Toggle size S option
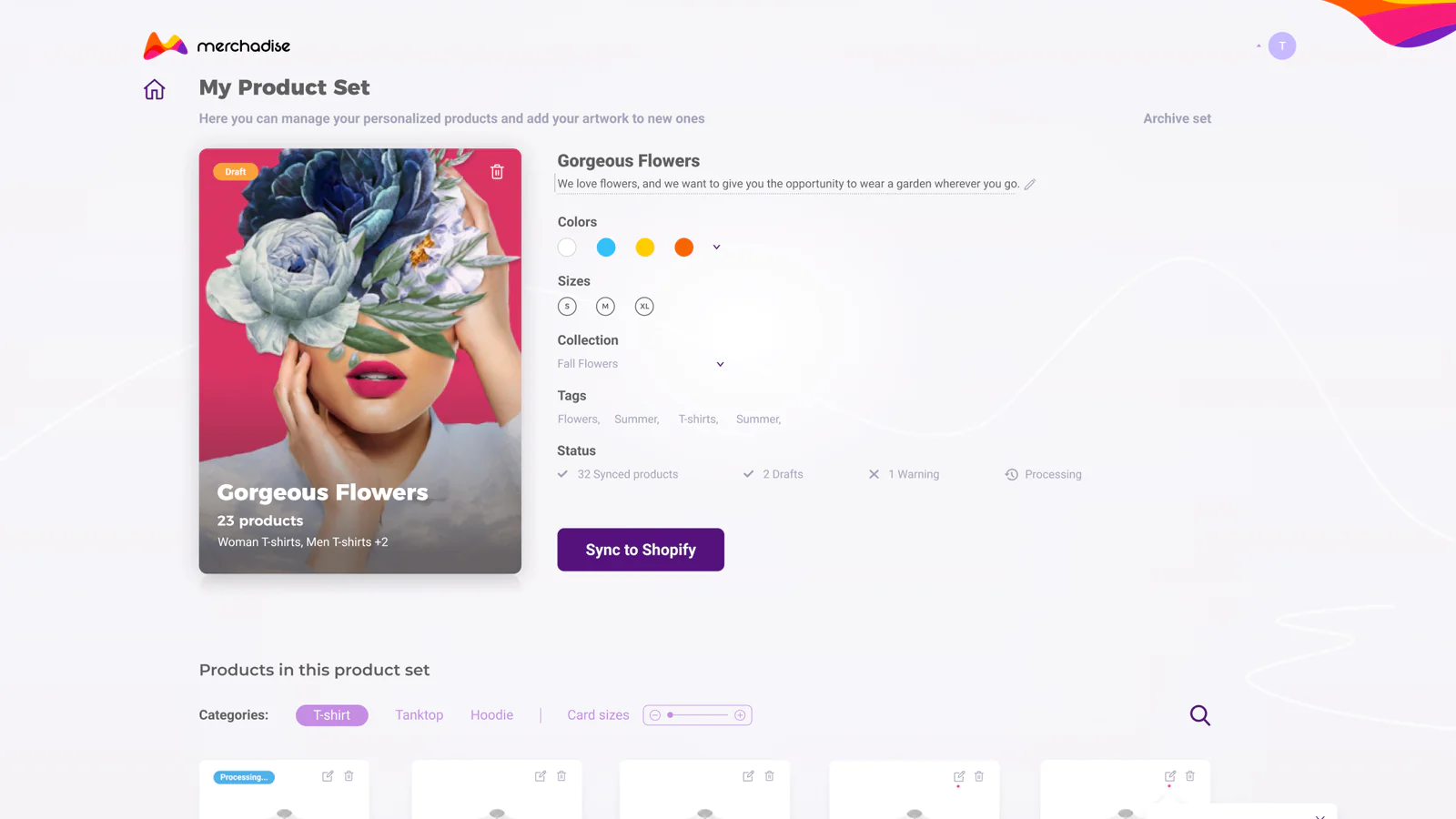The width and height of the screenshot is (1456, 819). coord(567,307)
